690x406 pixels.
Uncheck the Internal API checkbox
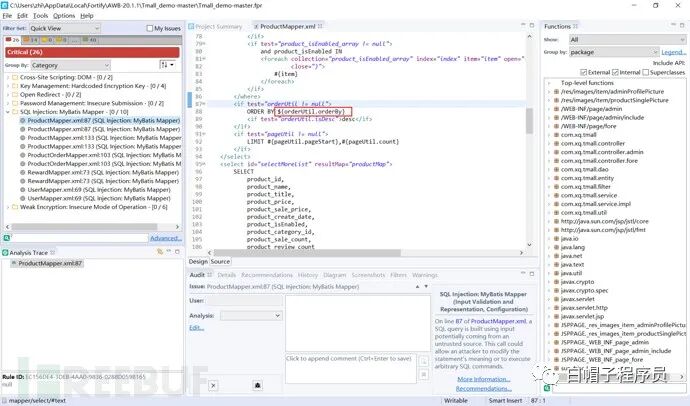pos(615,72)
